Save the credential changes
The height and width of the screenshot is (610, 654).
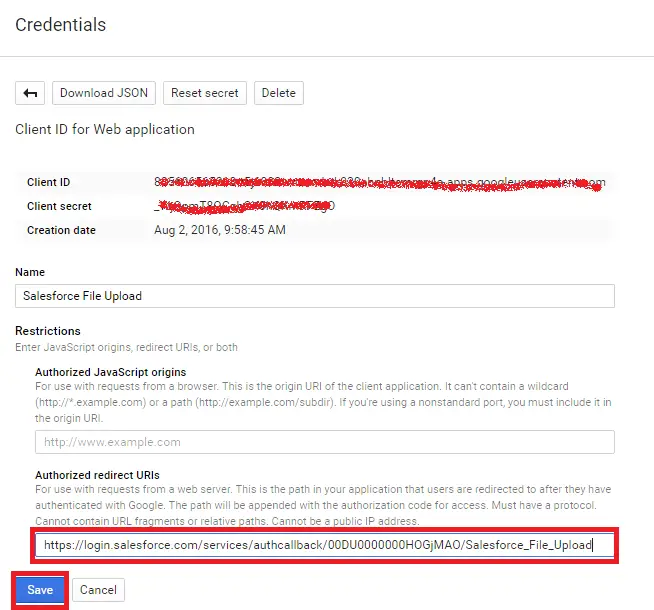point(40,590)
